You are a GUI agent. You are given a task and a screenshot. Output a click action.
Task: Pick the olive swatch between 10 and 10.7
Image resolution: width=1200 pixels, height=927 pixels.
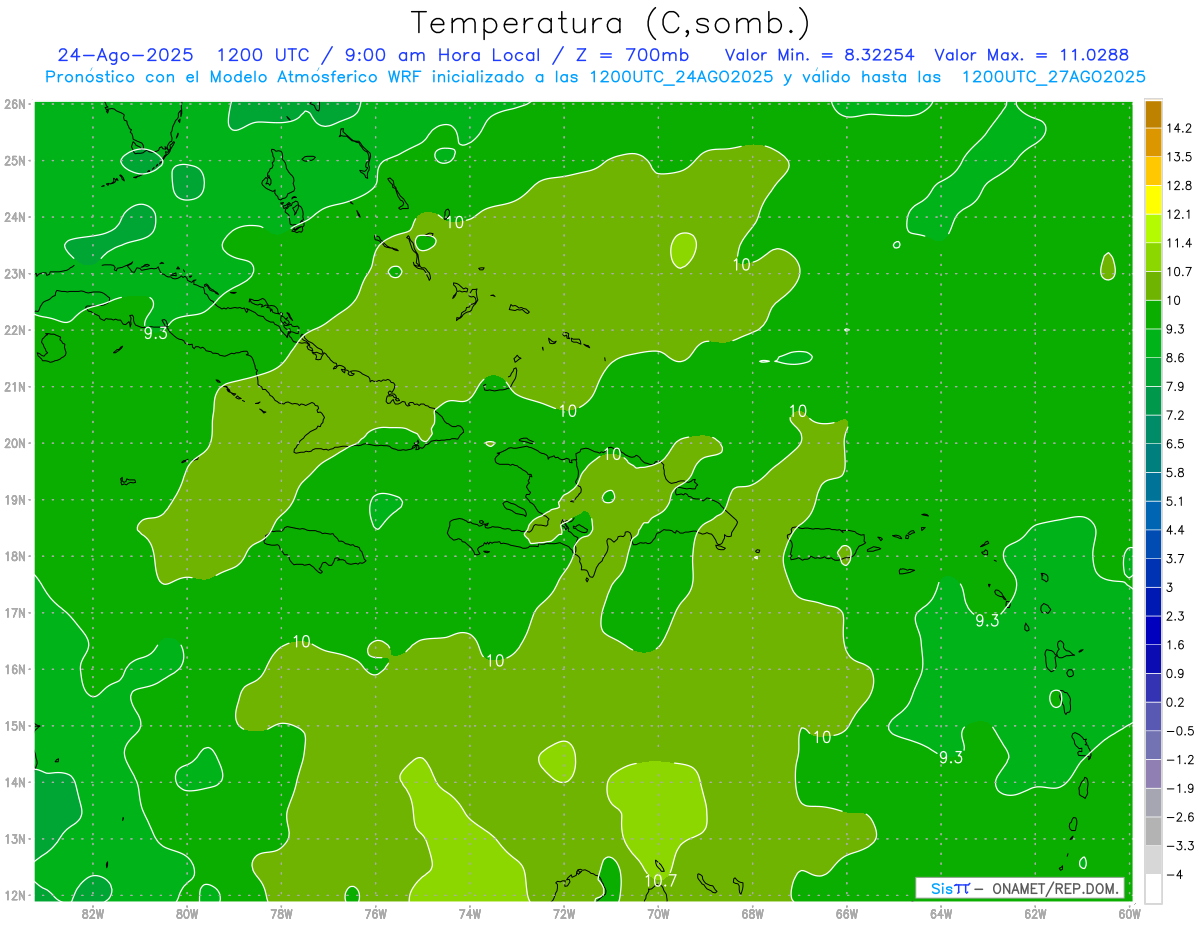[x=1154, y=286]
